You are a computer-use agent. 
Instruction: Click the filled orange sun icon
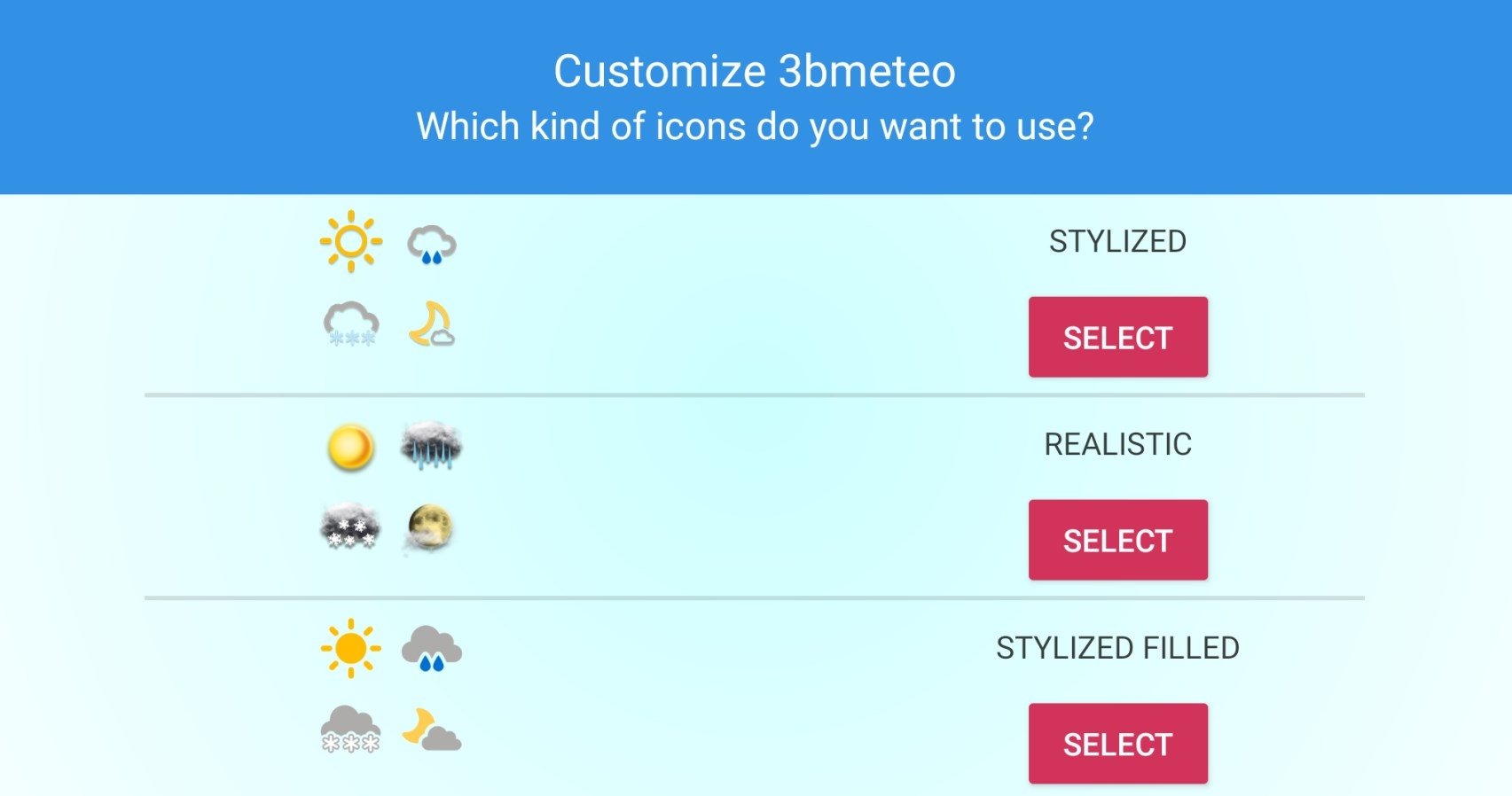(351, 648)
